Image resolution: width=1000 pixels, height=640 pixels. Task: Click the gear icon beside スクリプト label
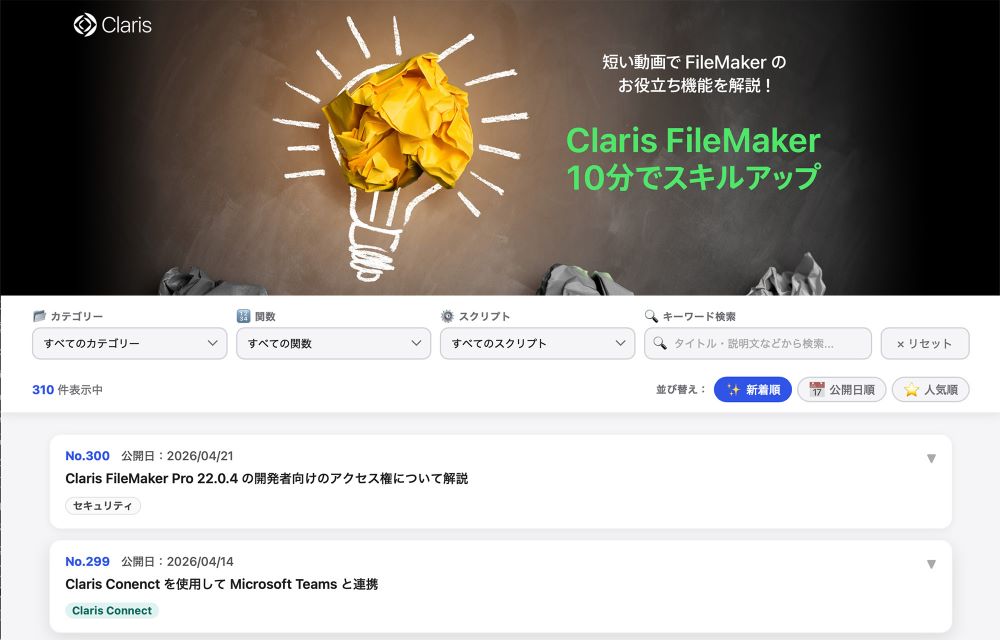447,316
